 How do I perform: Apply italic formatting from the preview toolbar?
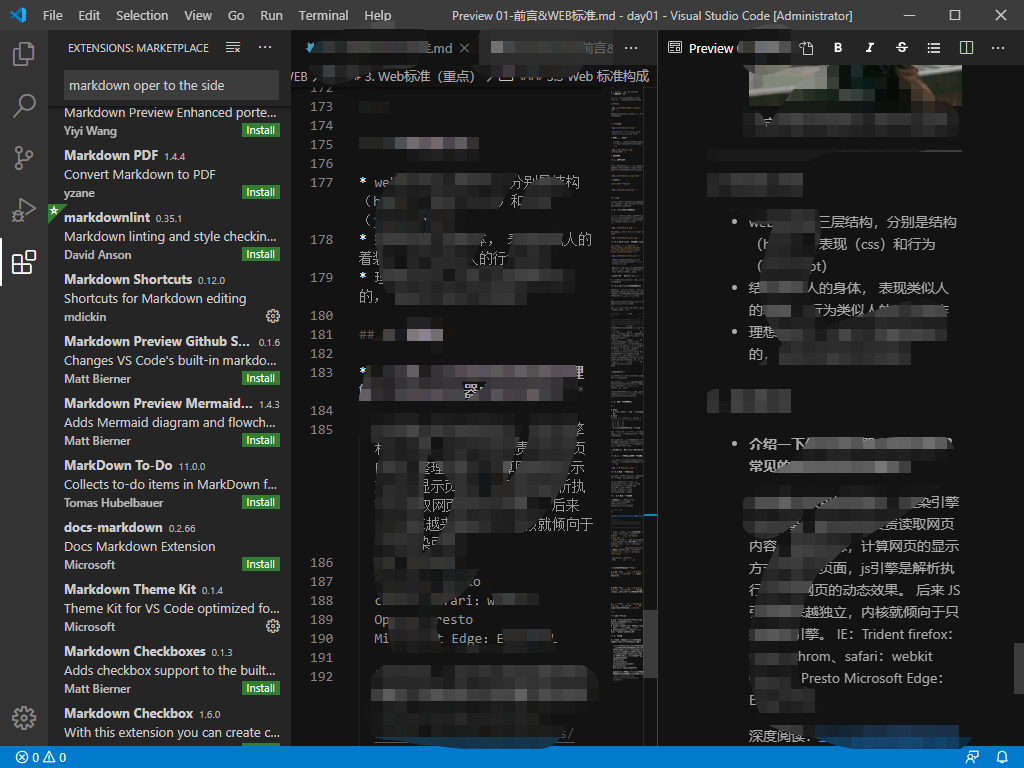pyautogui.click(x=868, y=47)
